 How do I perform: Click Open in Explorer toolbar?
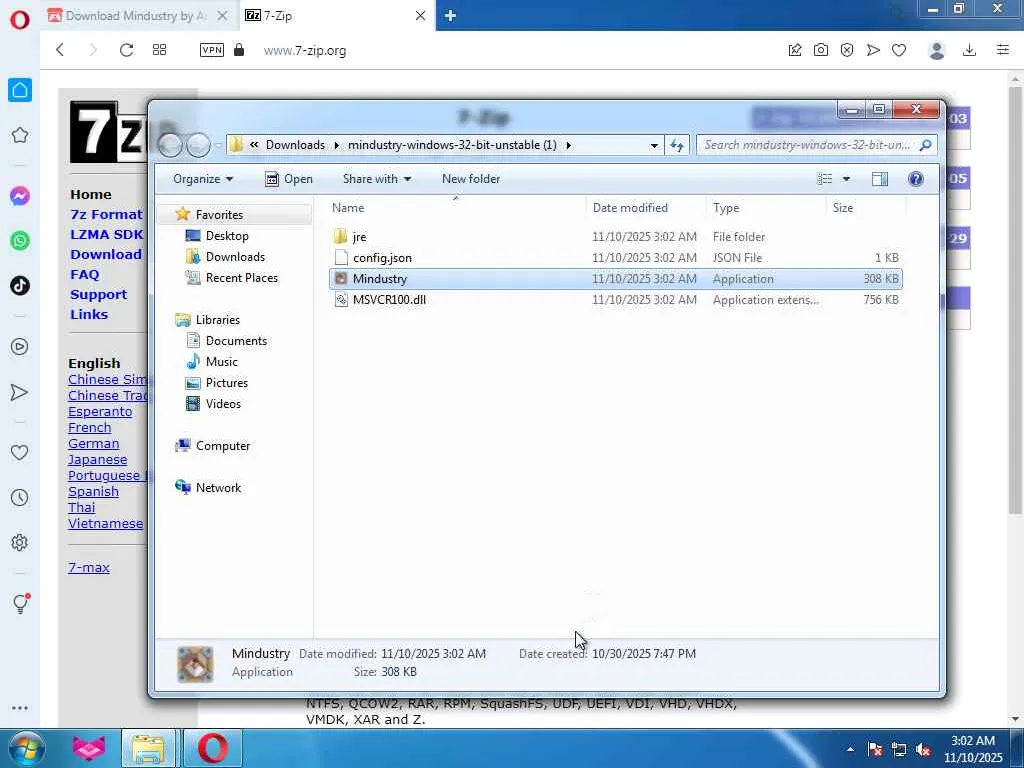point(289,179)
